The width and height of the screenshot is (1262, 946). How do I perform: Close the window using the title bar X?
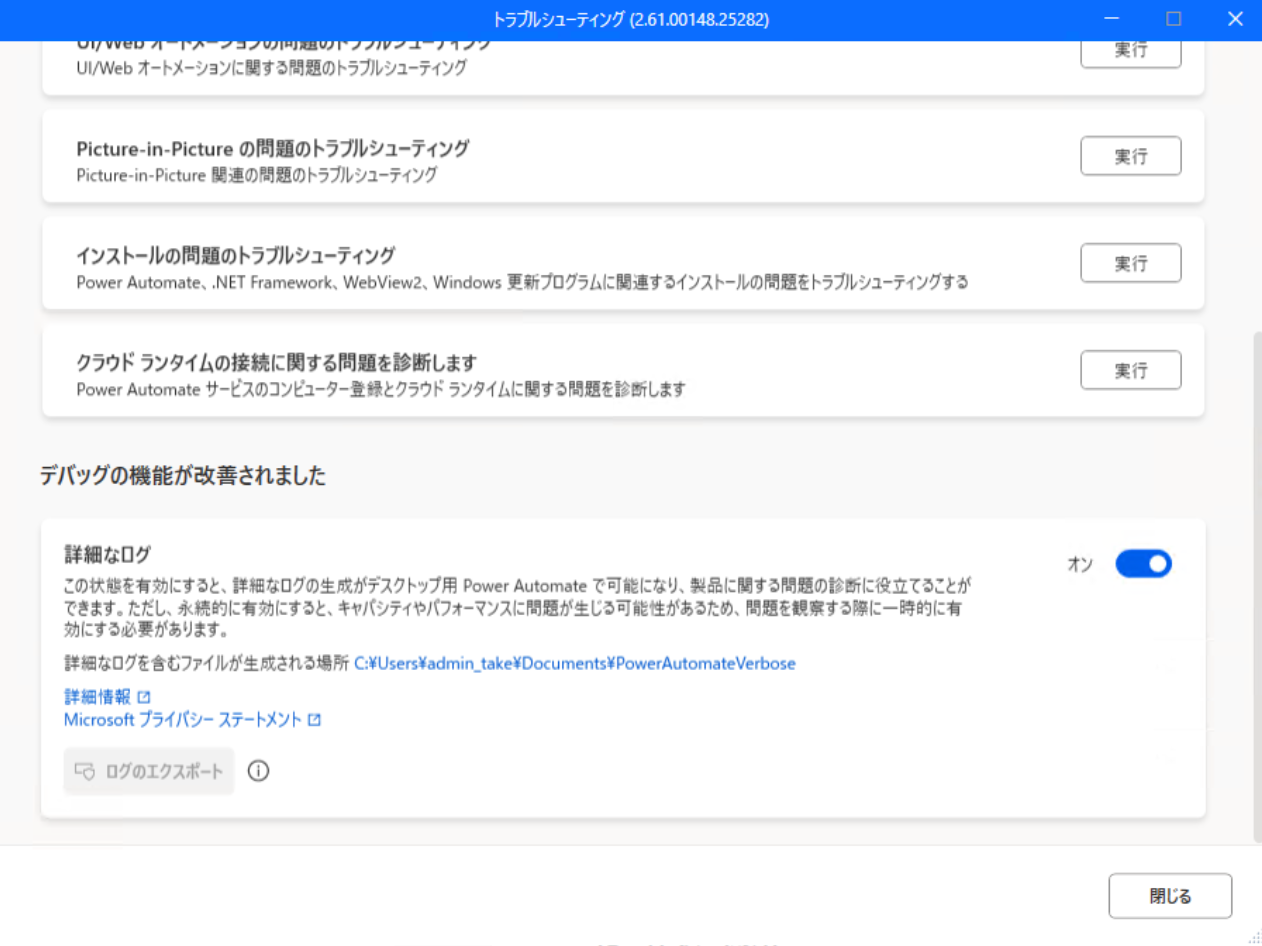[1234, 19]
